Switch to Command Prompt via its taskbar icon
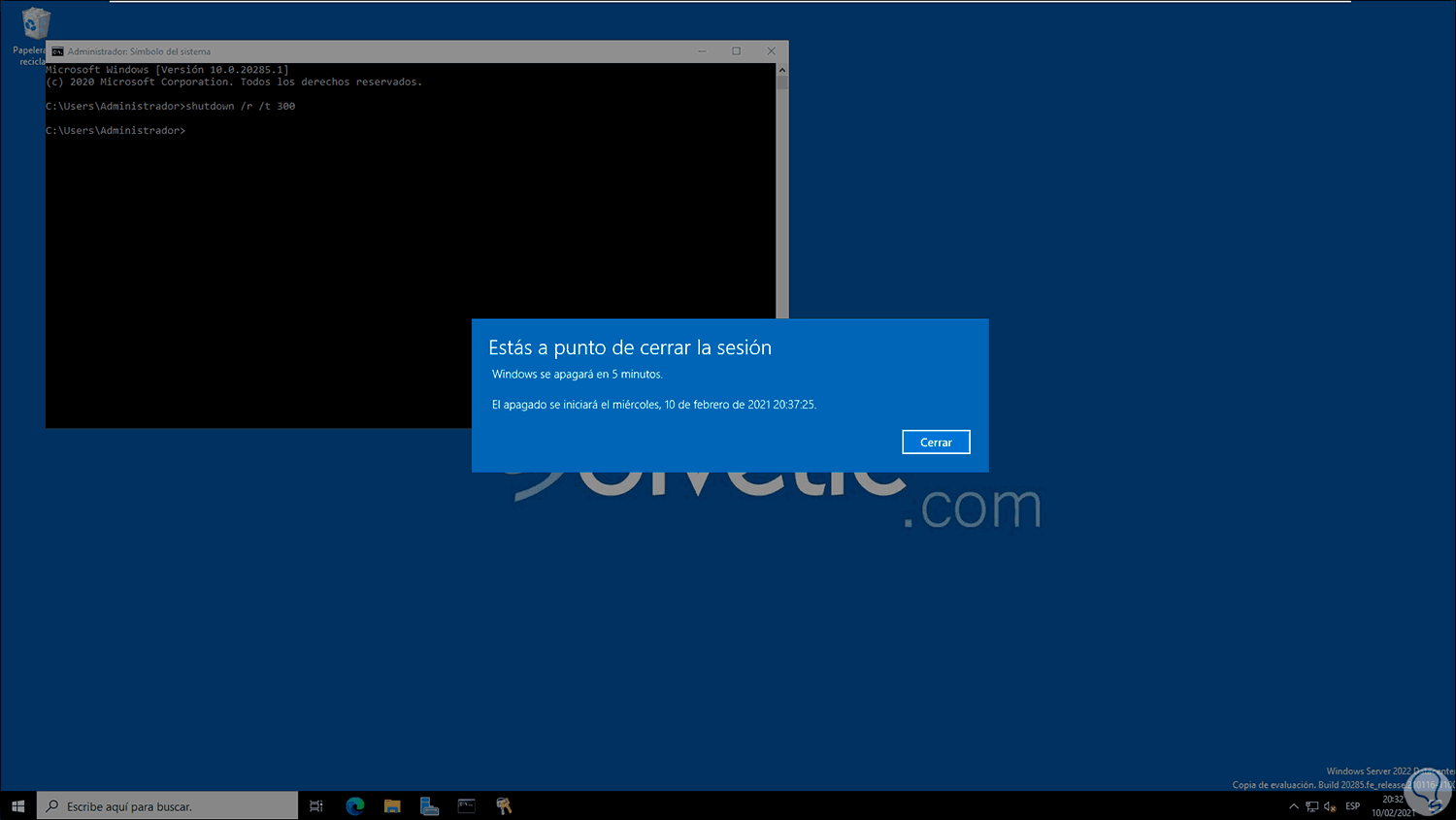The width and height of the screenshot is (1456, 820). tap(467, 805)
